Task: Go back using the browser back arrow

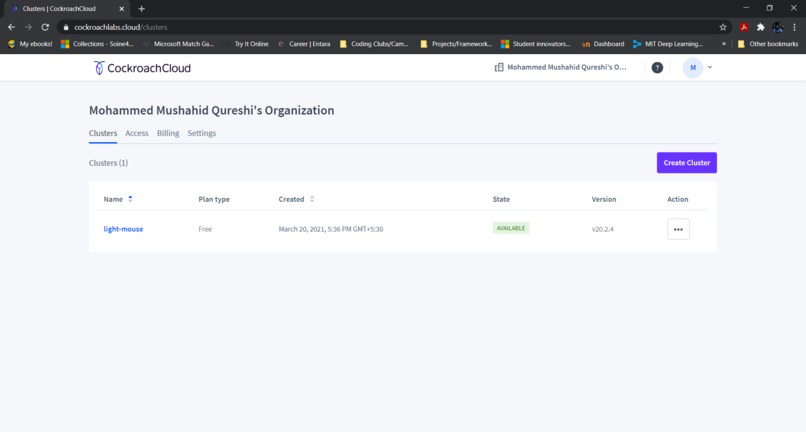Action: tap(11, 27)
